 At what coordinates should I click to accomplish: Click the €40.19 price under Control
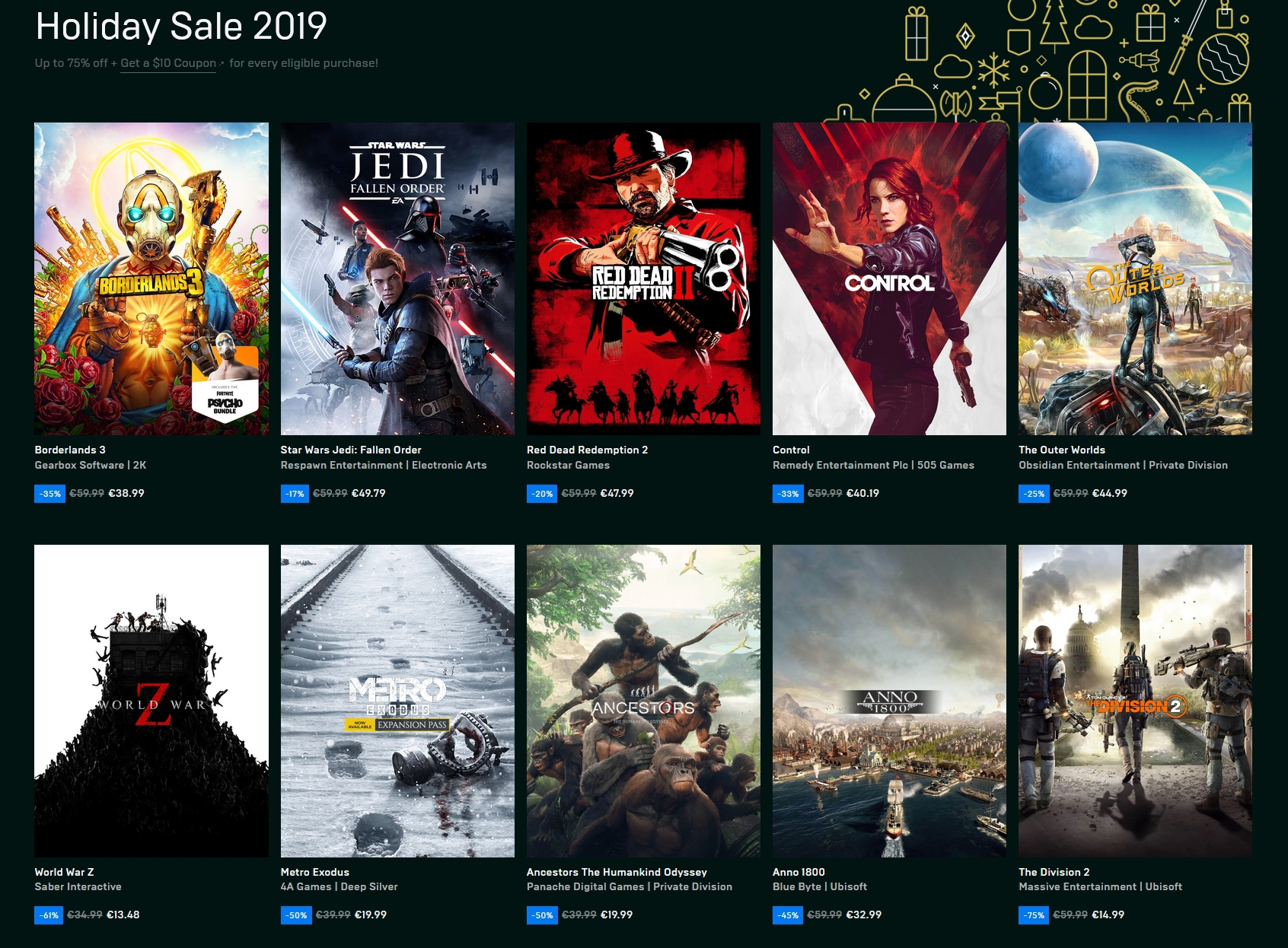(x=862, y=493)
